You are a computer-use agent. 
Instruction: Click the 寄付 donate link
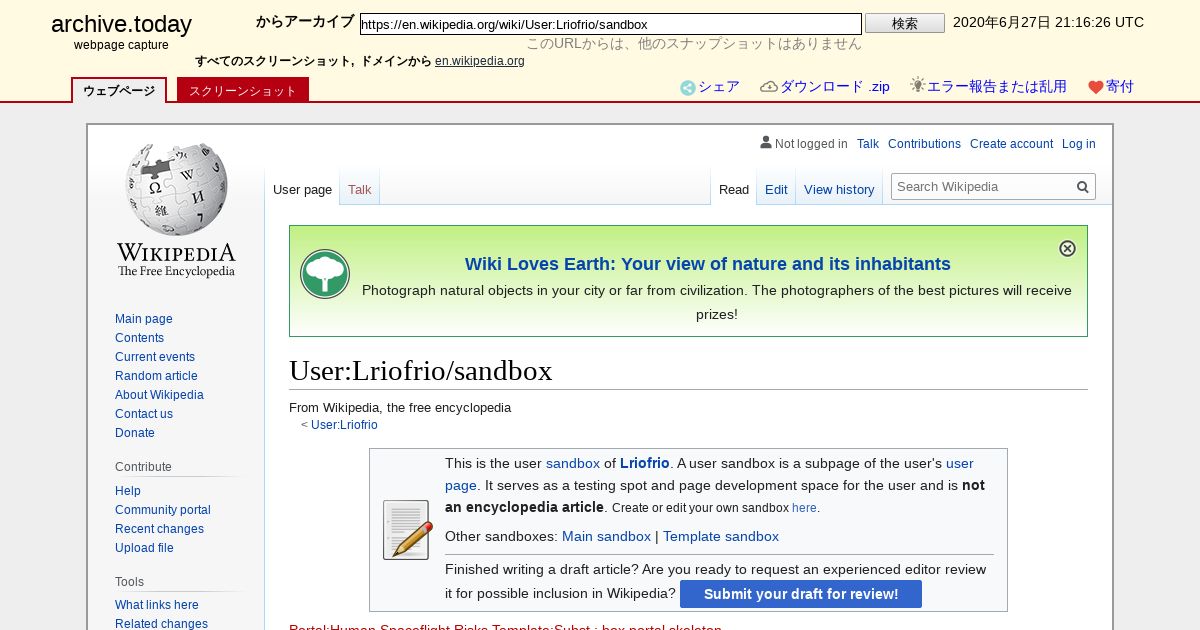[x=1120, y=87]
